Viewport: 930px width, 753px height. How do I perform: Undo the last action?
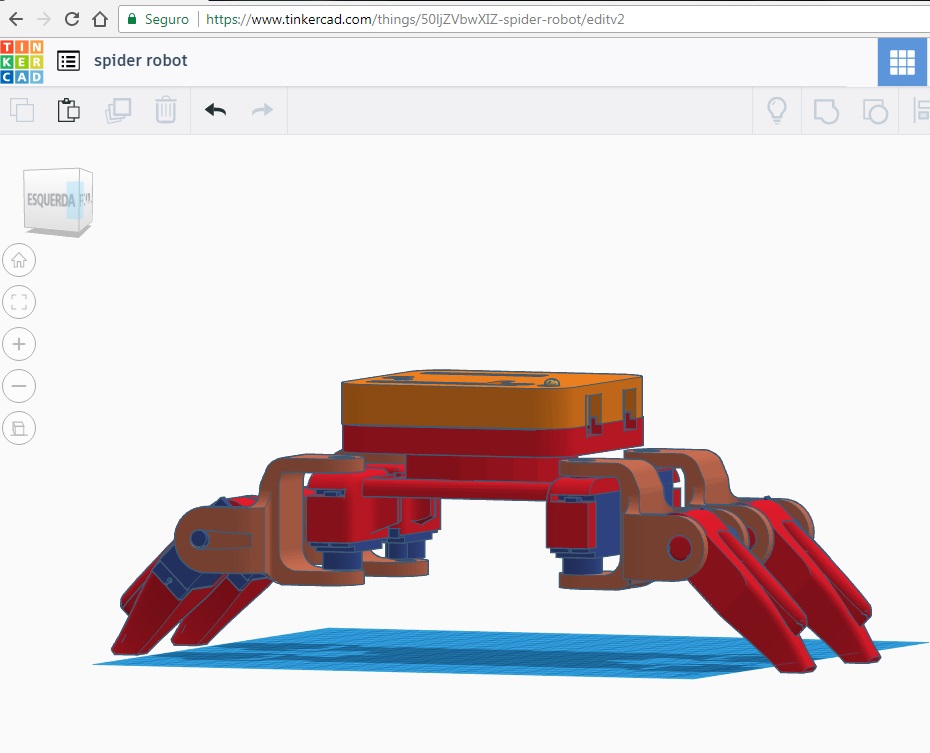(x=215, y=110)
